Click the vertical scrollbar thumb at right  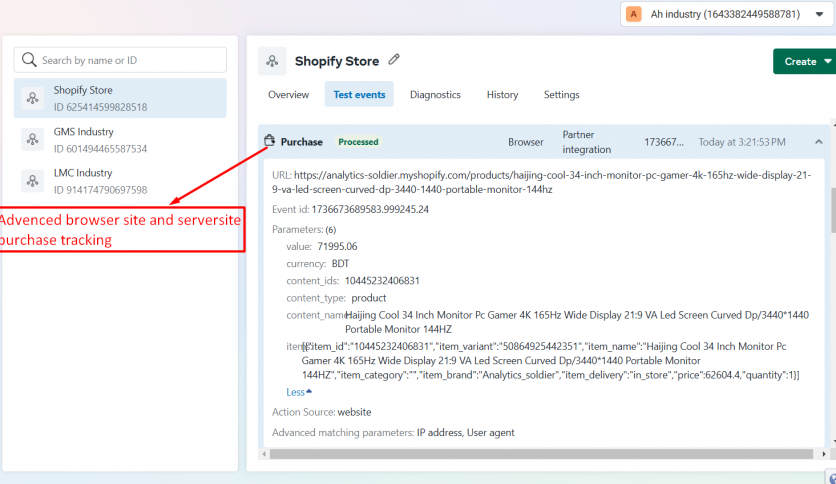click(x=833, y=210)
